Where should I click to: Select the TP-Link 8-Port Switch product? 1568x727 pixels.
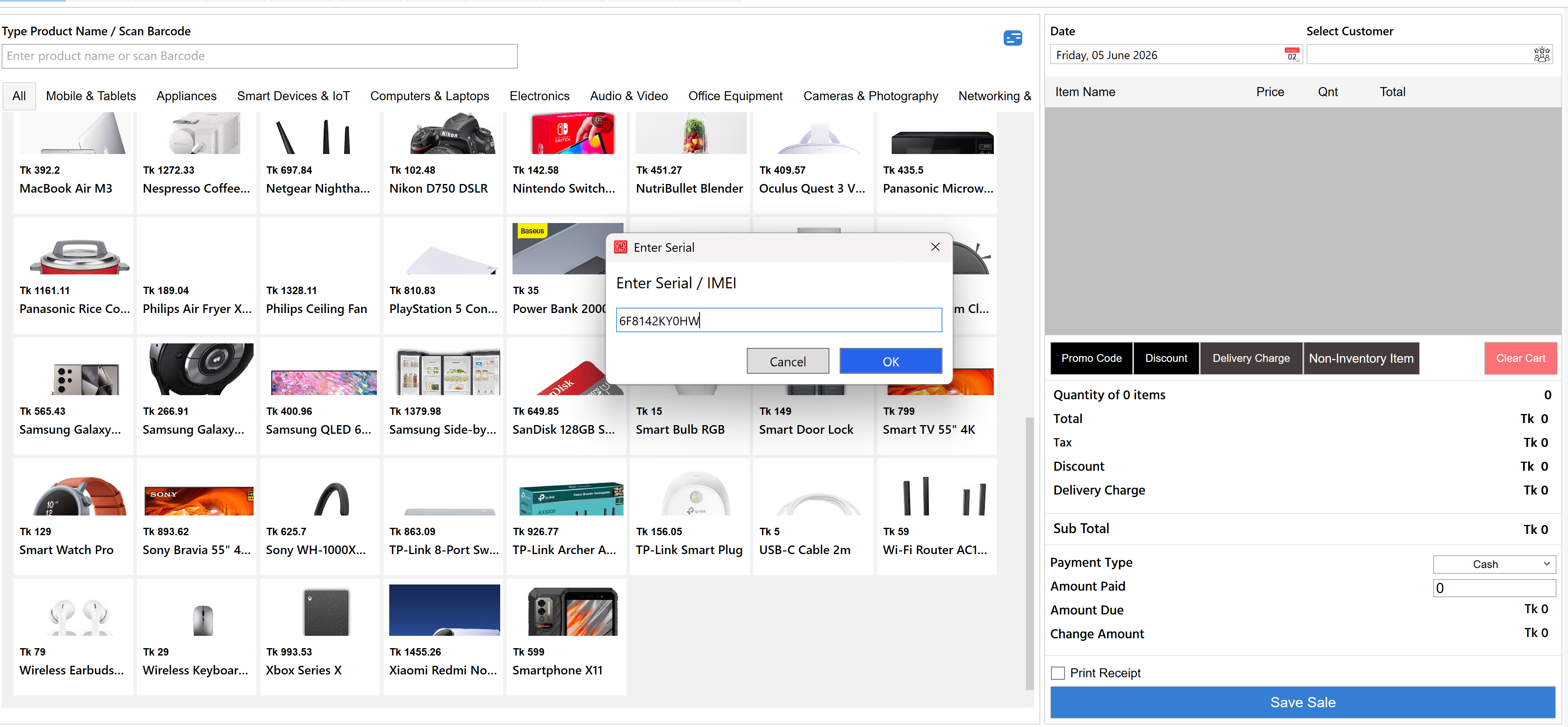[x=443, y=517]
